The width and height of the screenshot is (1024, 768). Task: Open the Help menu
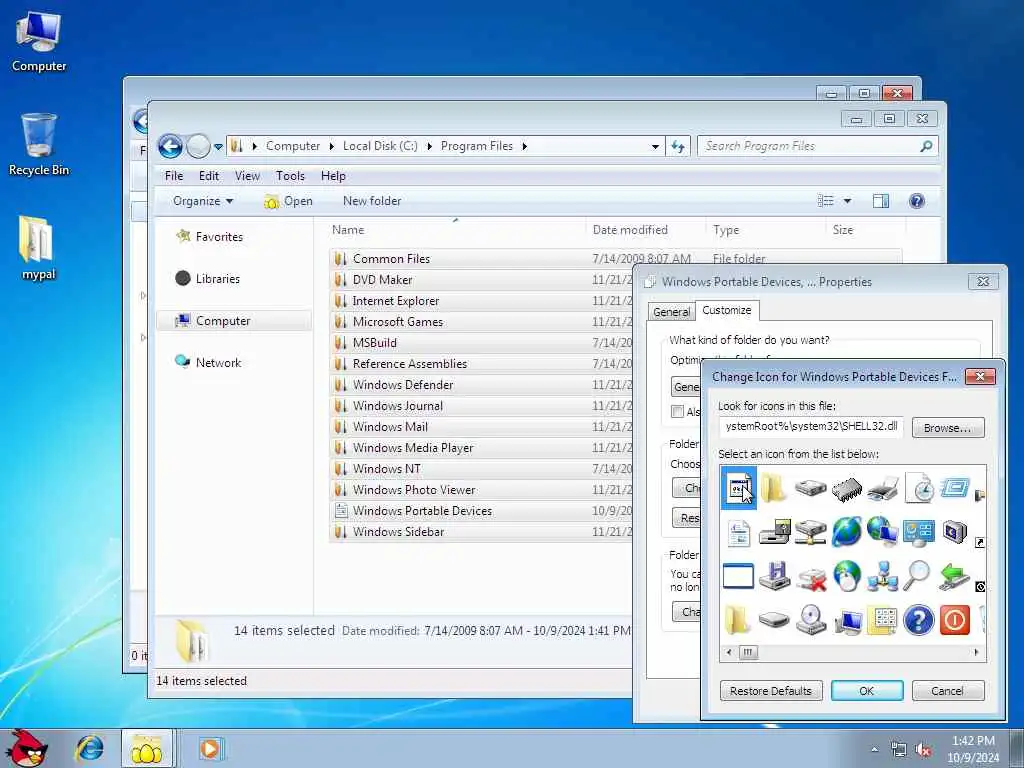[x=333, y=176]
